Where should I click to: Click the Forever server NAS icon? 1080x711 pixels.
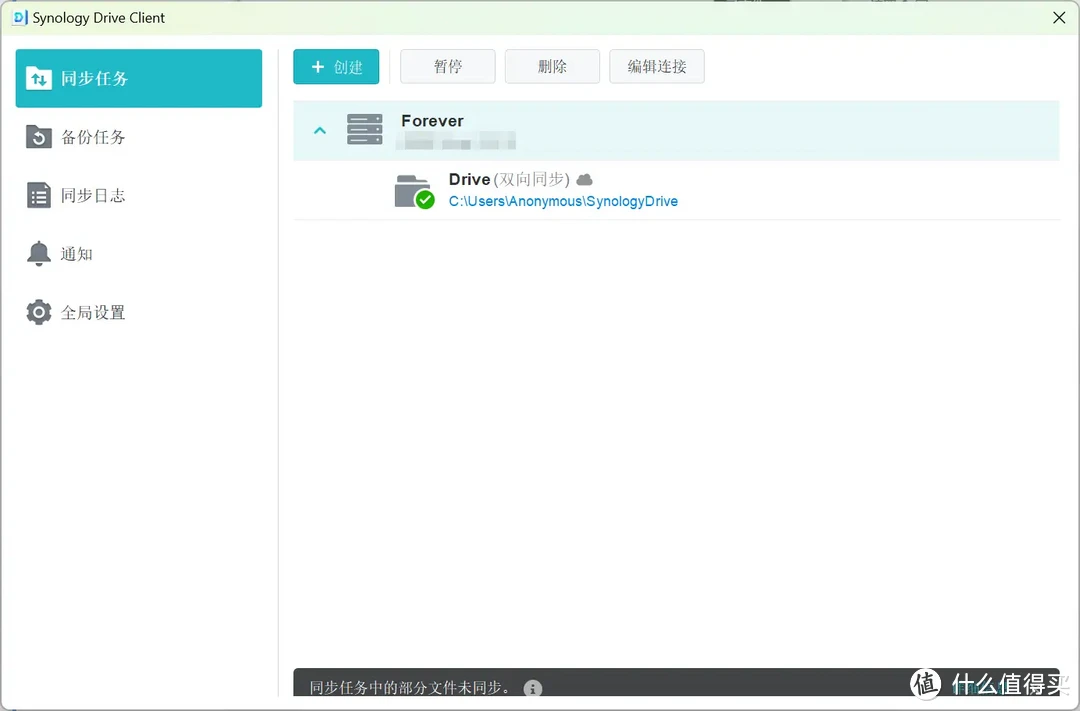click(364, 129)
